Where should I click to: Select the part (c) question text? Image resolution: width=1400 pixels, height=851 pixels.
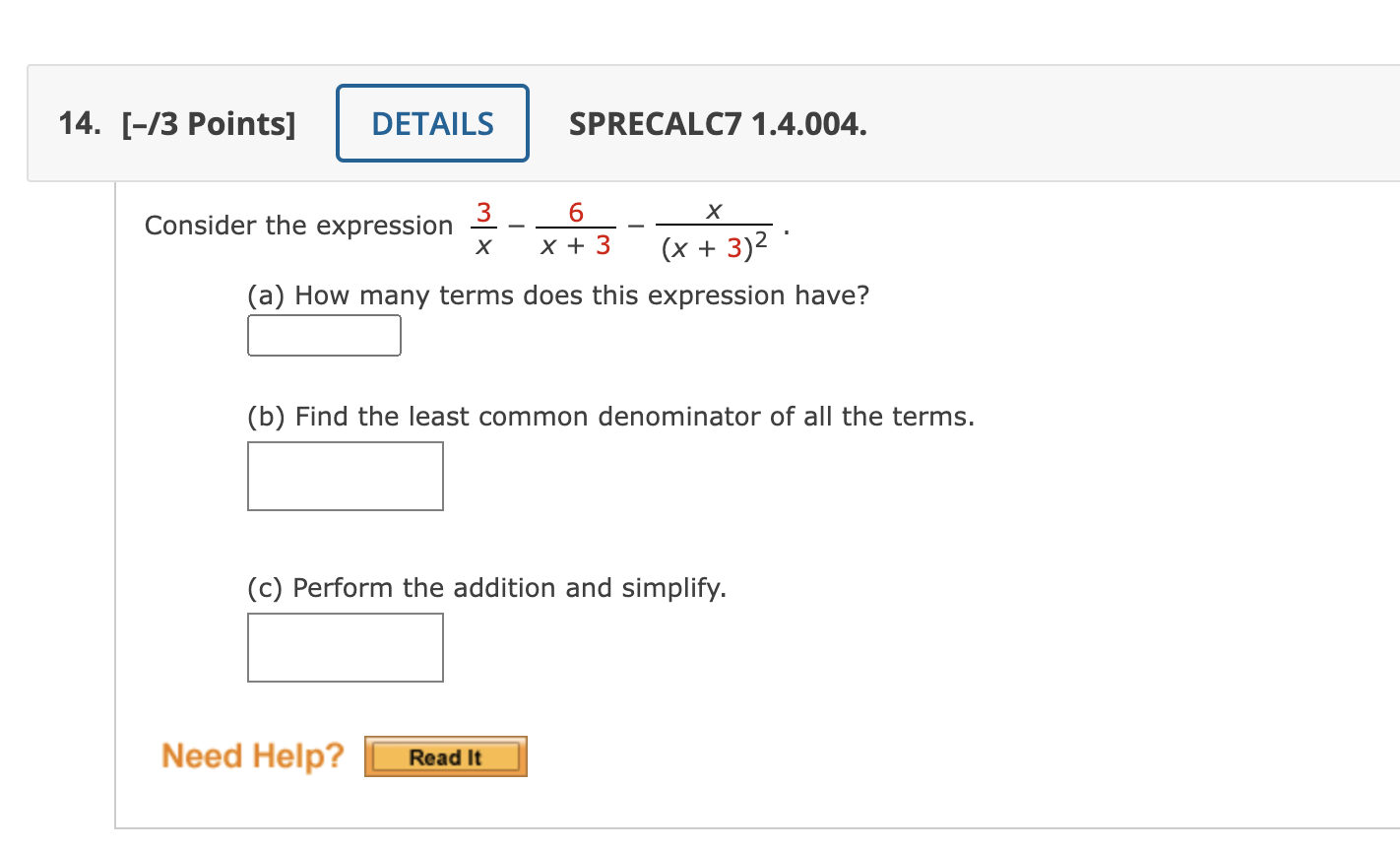(486, 587)
